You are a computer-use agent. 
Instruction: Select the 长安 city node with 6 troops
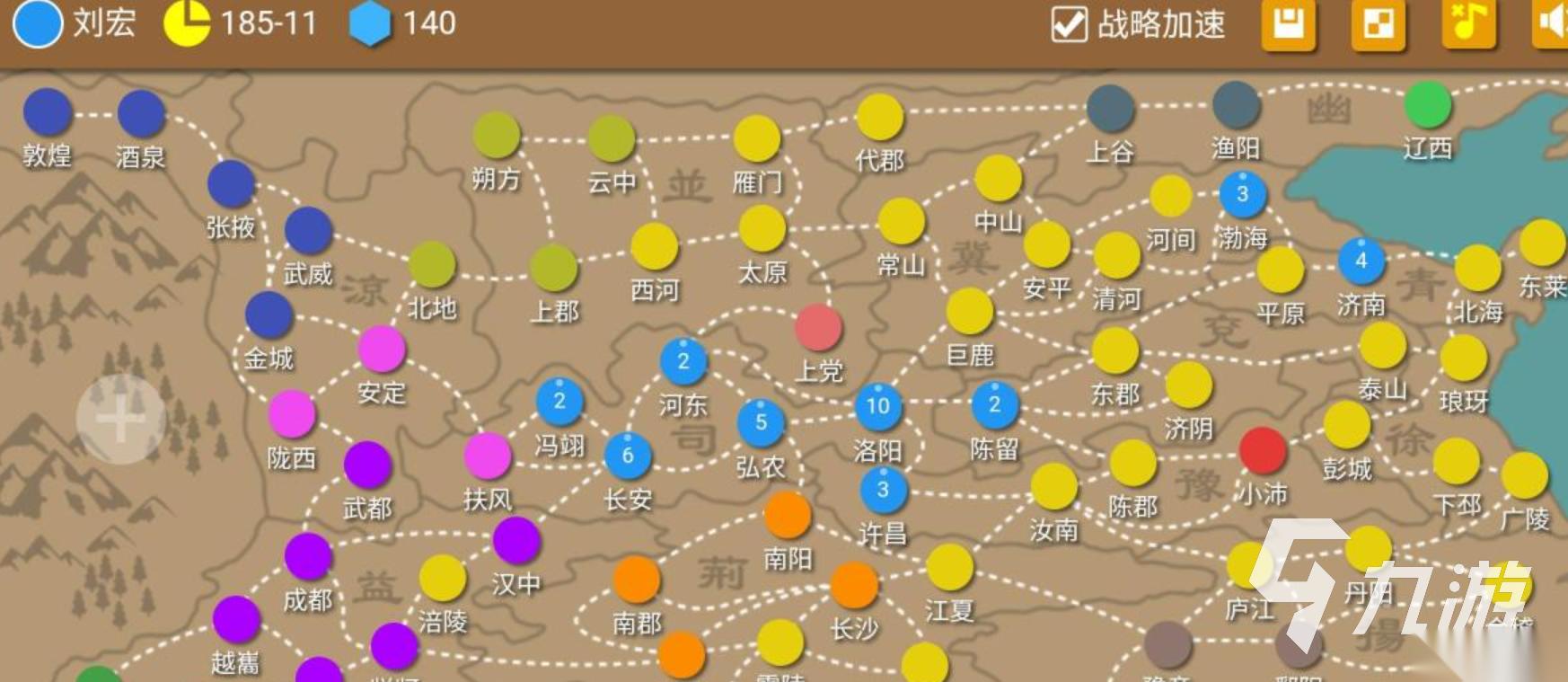coord(628,456)
